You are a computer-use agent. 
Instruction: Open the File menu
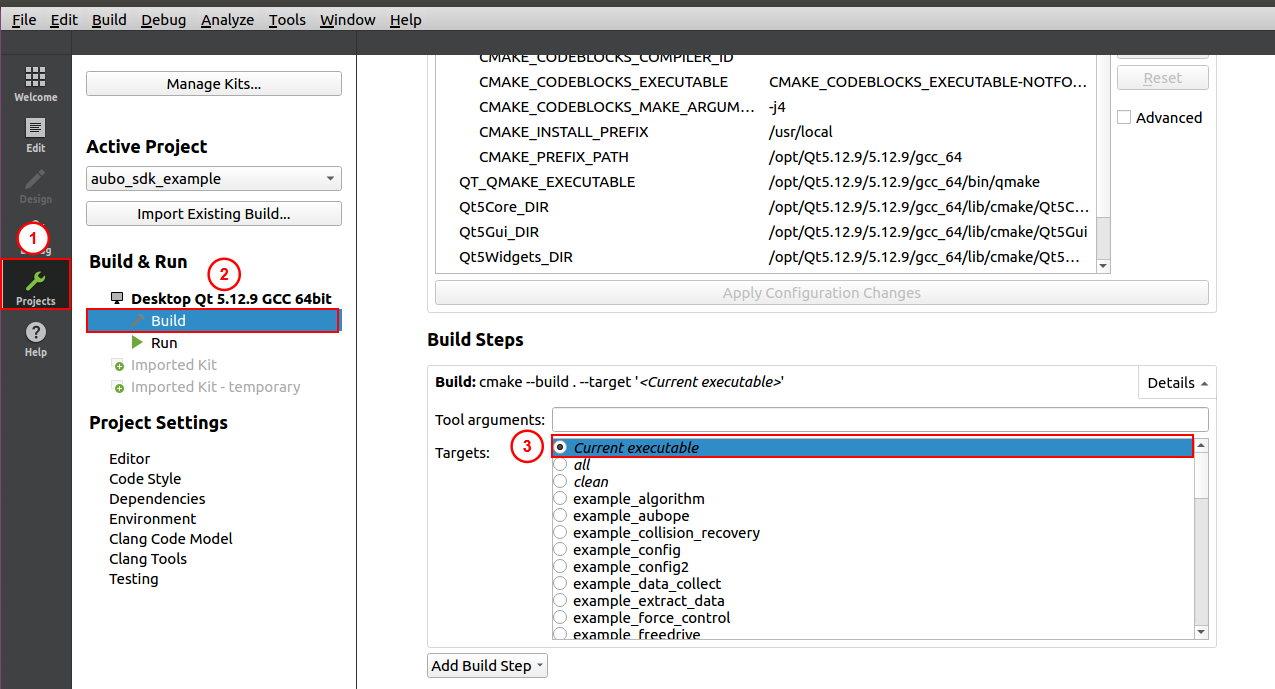[24, 20]
